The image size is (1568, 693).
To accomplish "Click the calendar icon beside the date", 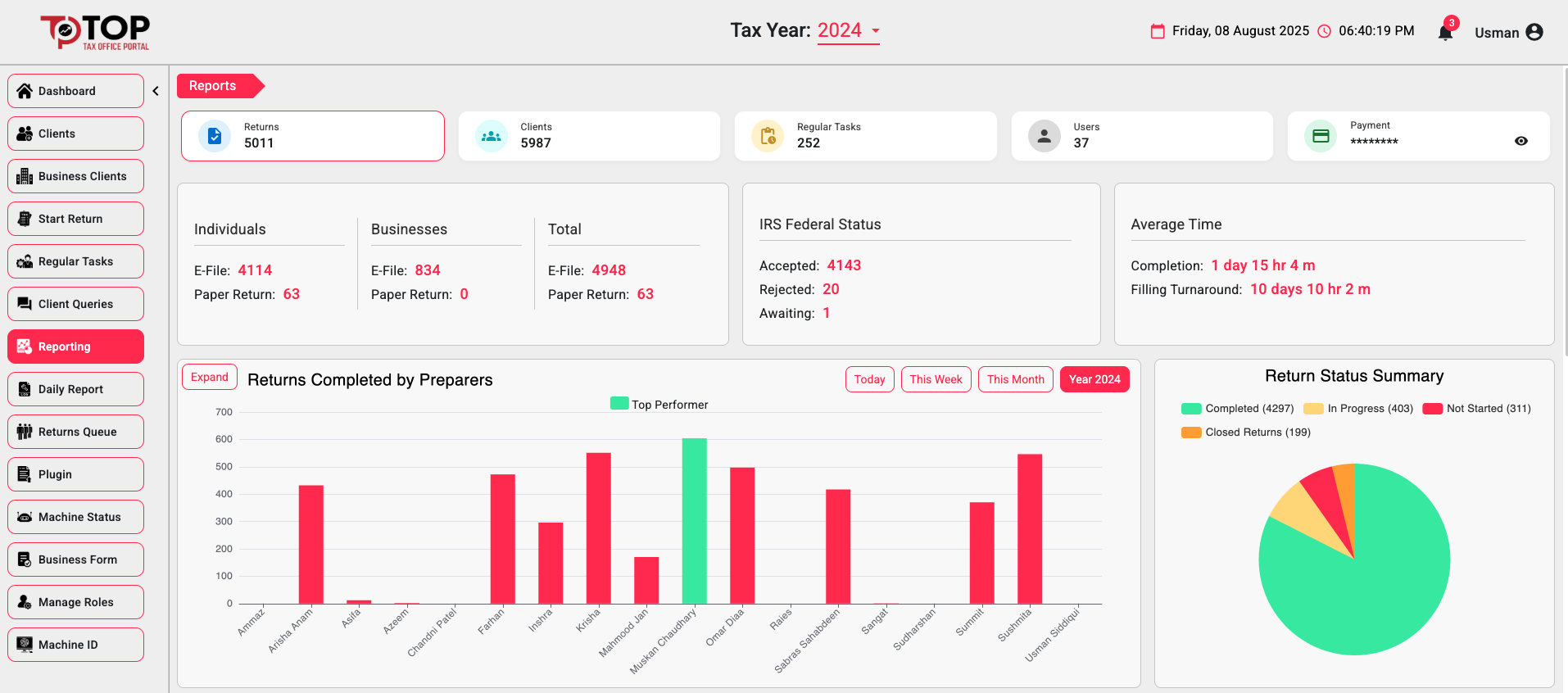I will [1158, 31].
